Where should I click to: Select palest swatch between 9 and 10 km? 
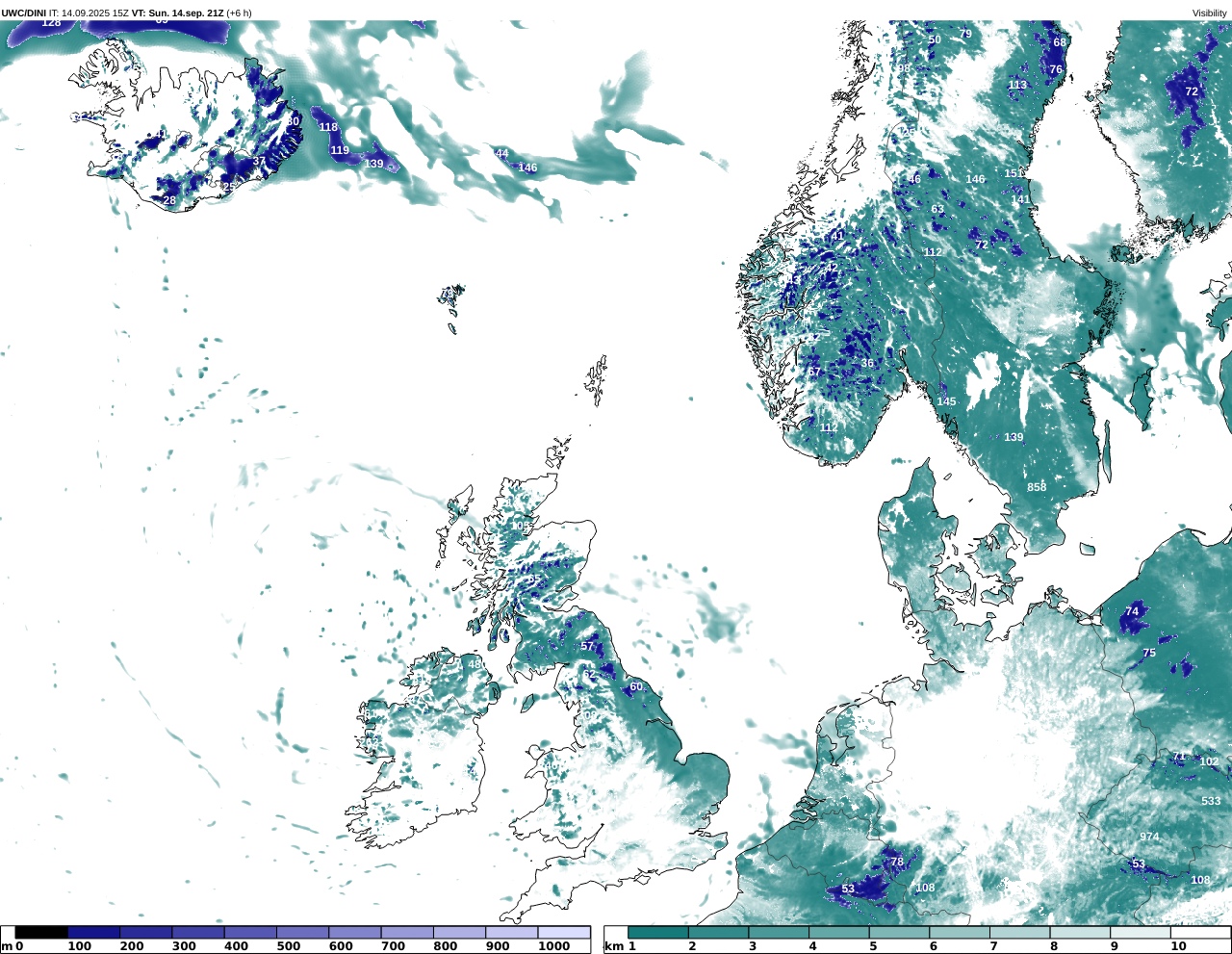pos(1141,932)
